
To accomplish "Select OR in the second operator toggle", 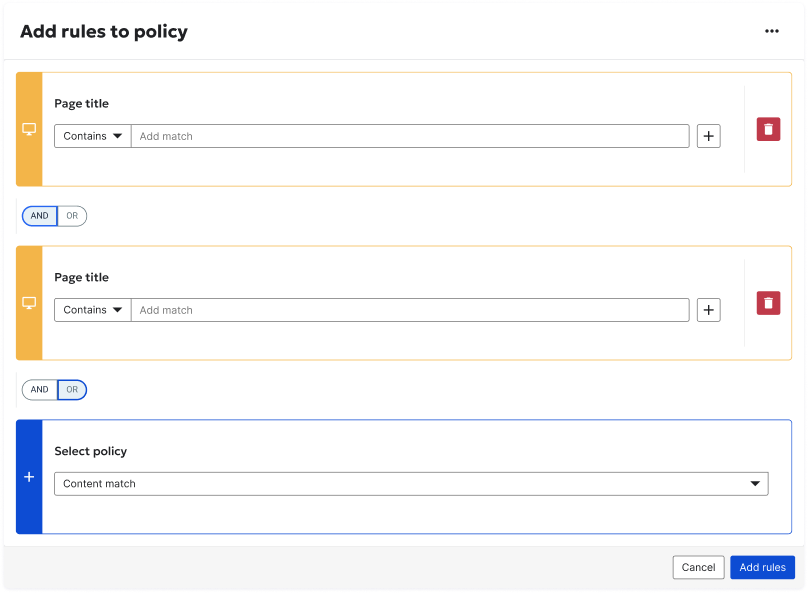I will click(x=72, y=390).
